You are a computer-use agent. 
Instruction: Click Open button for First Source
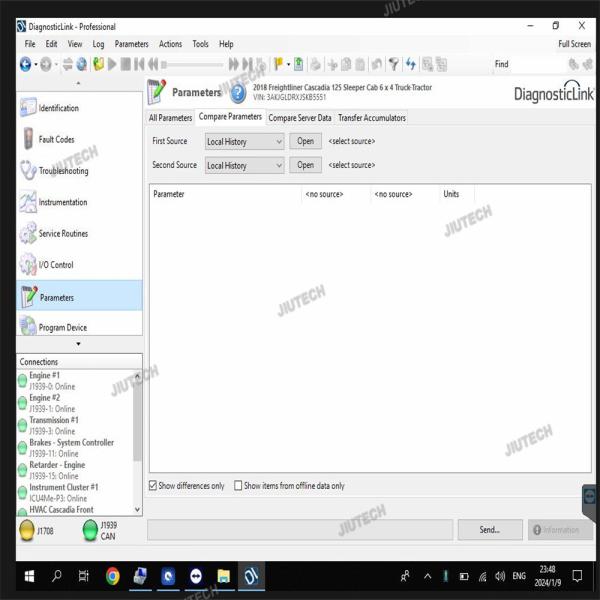point(305,142)
